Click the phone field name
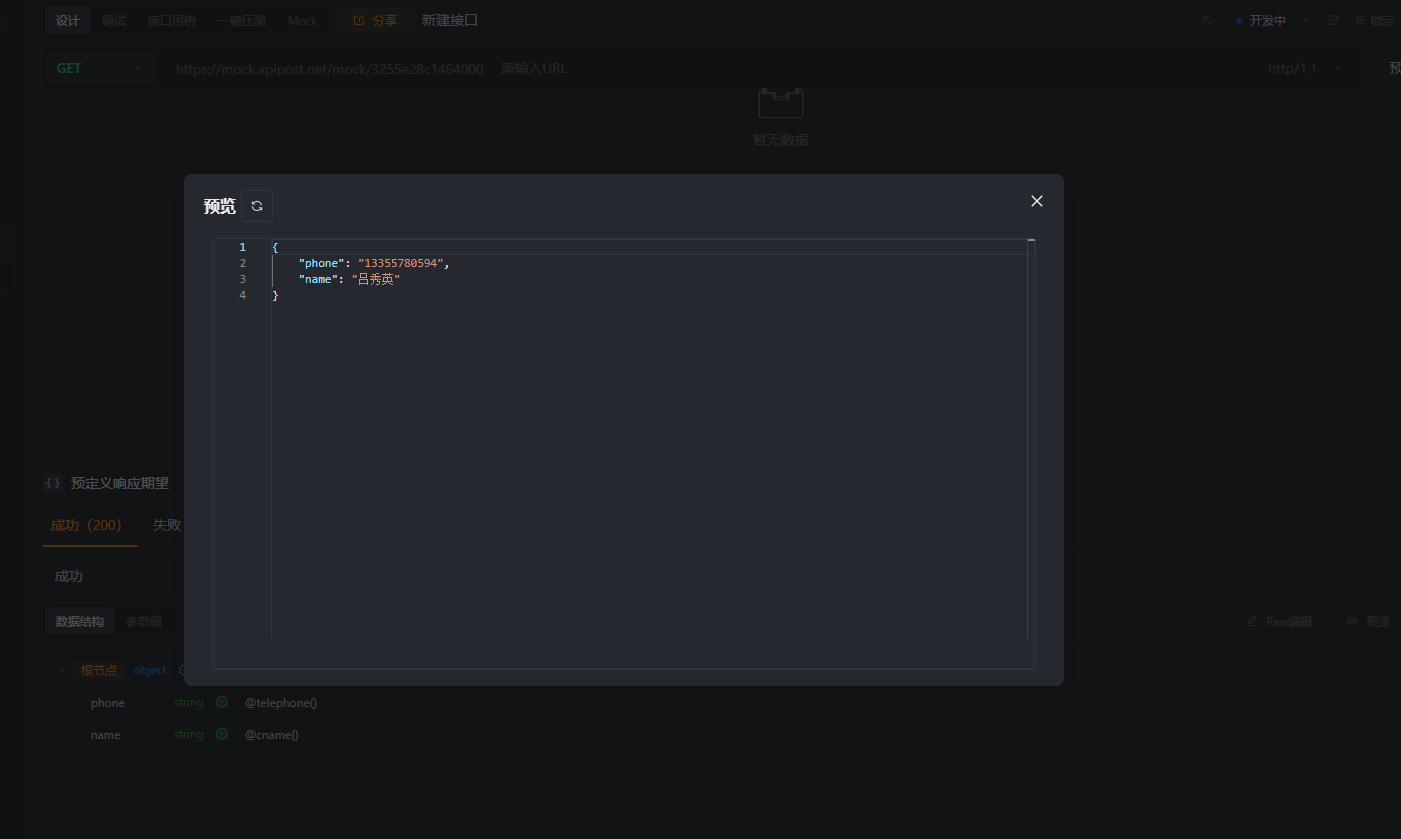Screen dimensions: 1401x839 (108, 703)
